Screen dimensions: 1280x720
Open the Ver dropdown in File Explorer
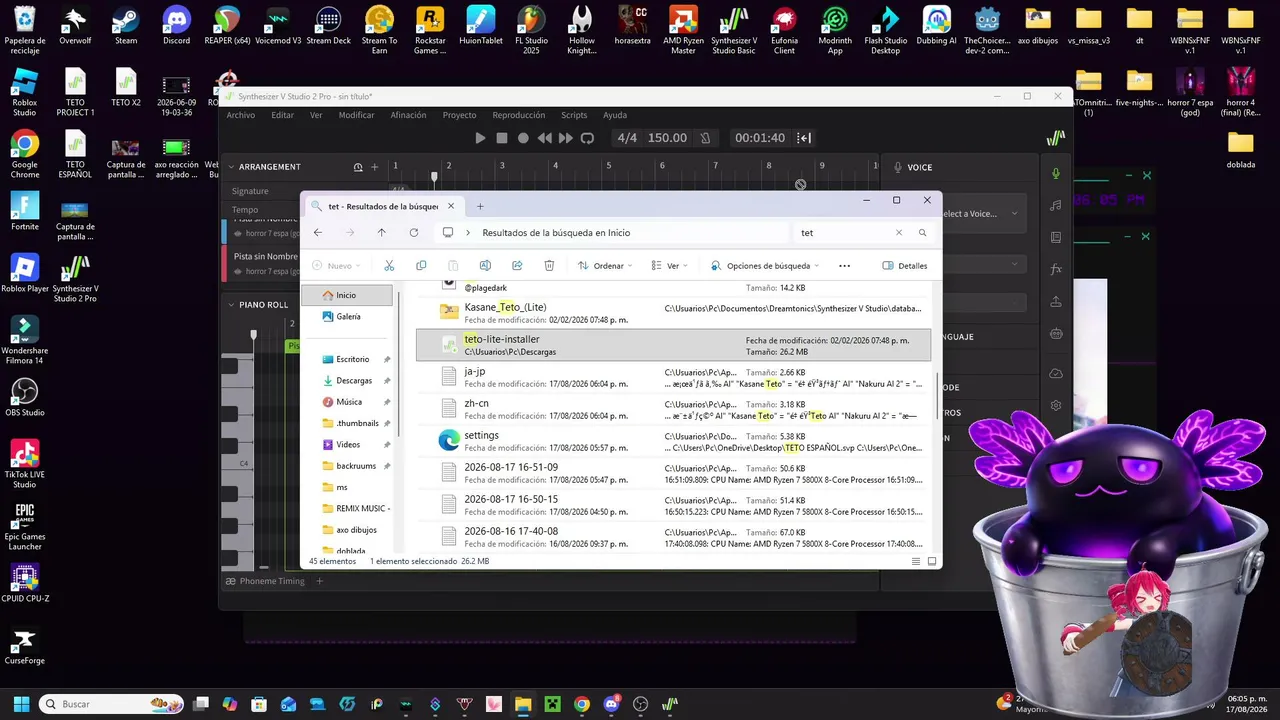(x=669, y=266)
